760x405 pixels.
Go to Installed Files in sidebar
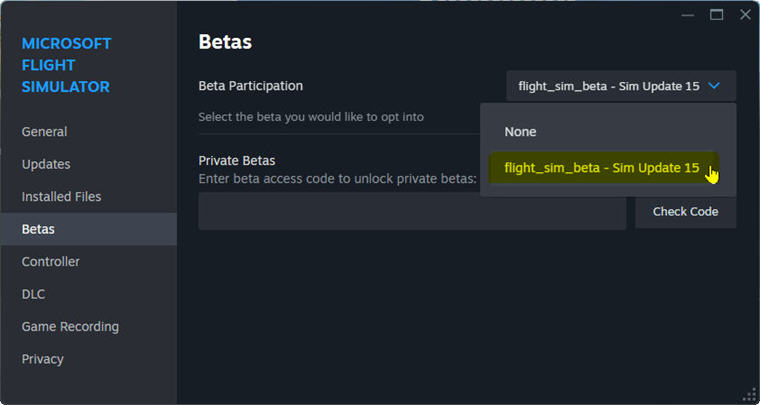pyautogui.click(x=61, y=197)
